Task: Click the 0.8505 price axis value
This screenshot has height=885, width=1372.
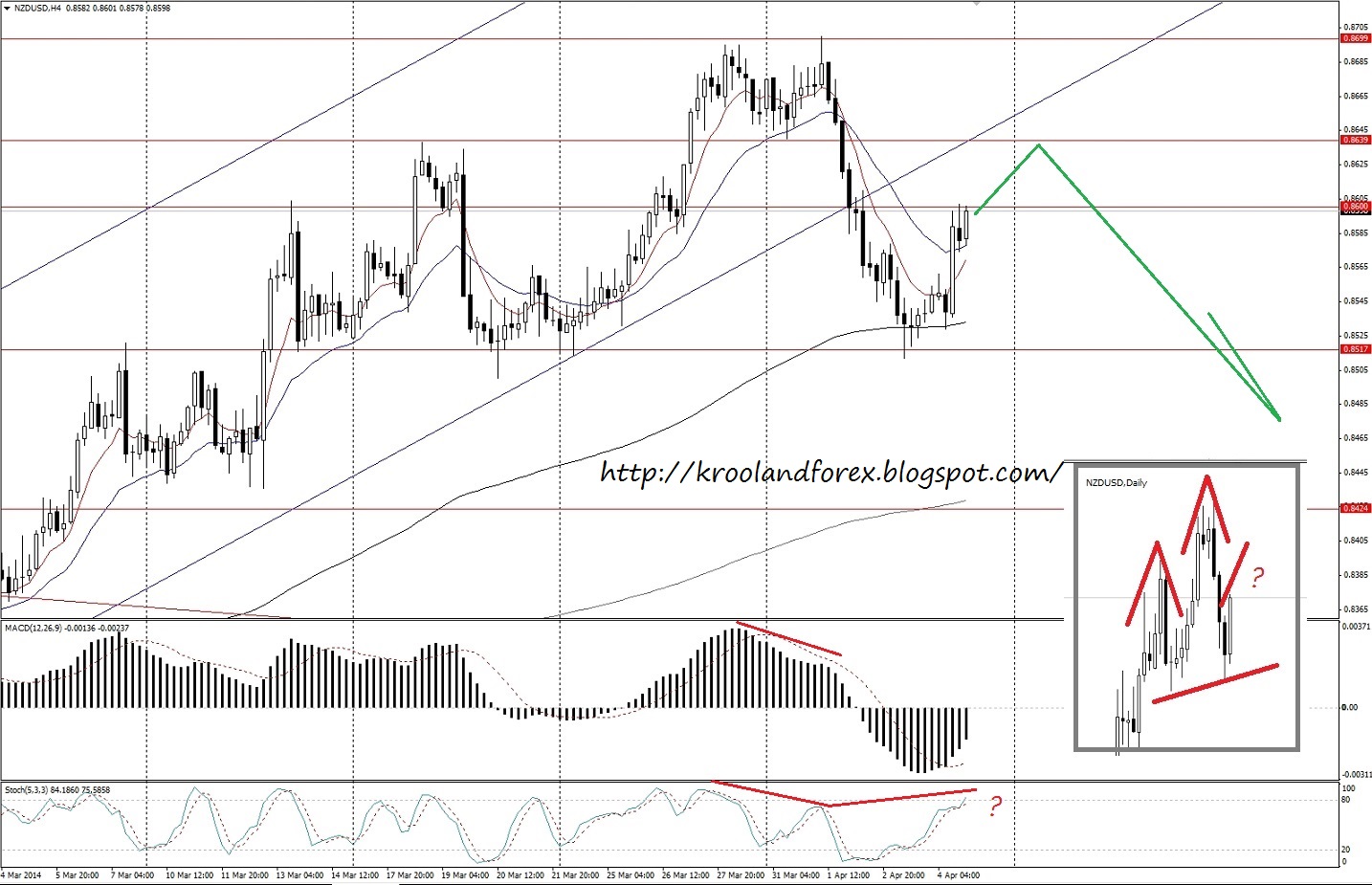Action: pos(1356,369)
